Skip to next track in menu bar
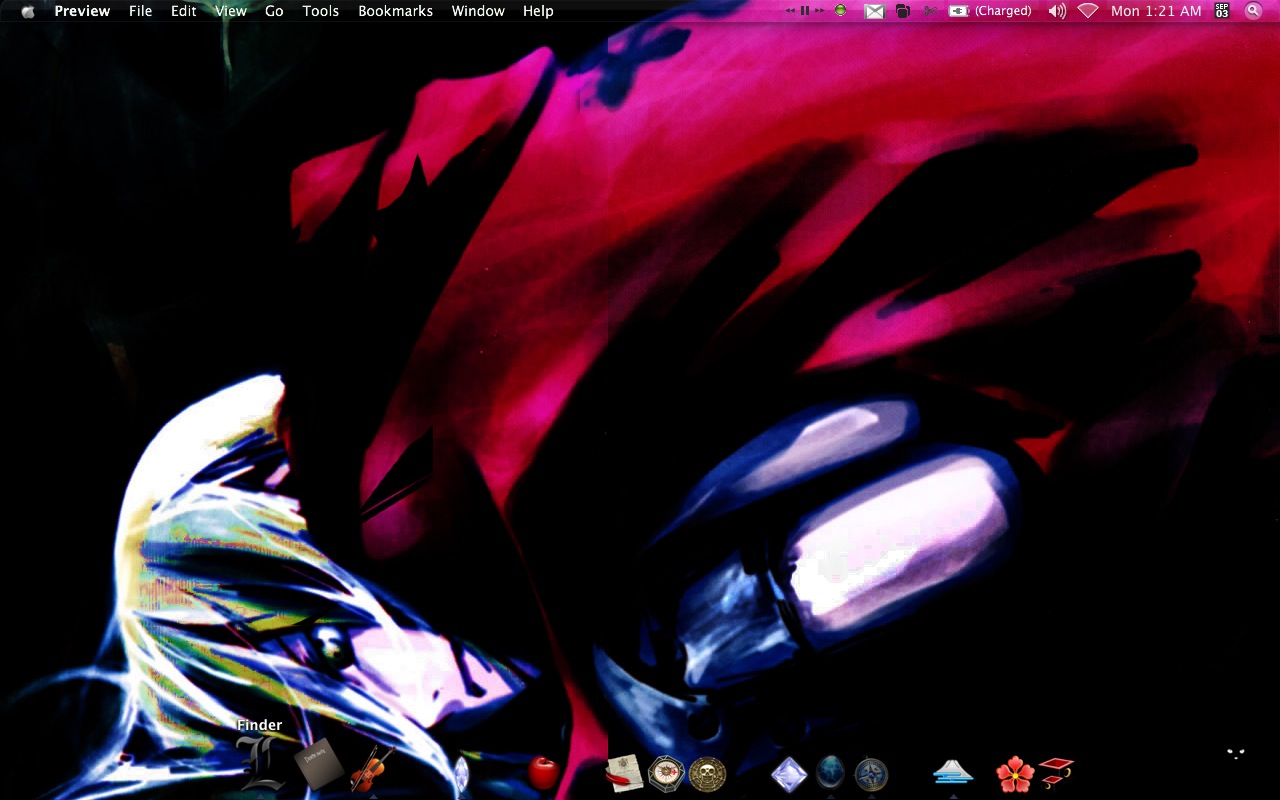Screen dimensions: 1280x800 (x=820, y=11)
